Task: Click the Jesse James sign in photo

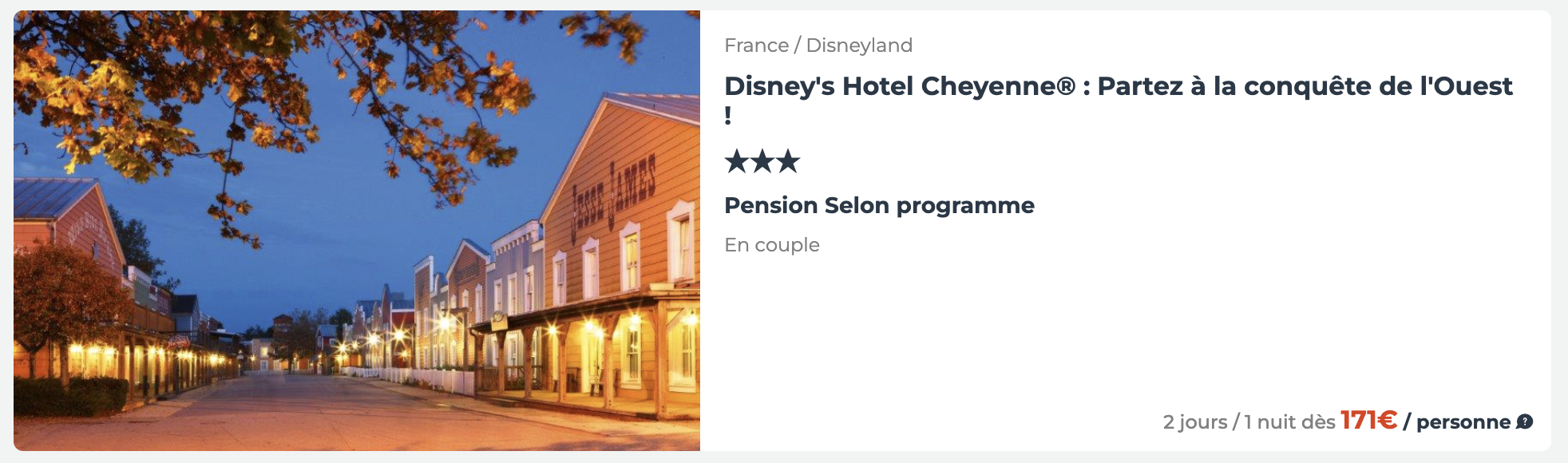Action: 613,196
